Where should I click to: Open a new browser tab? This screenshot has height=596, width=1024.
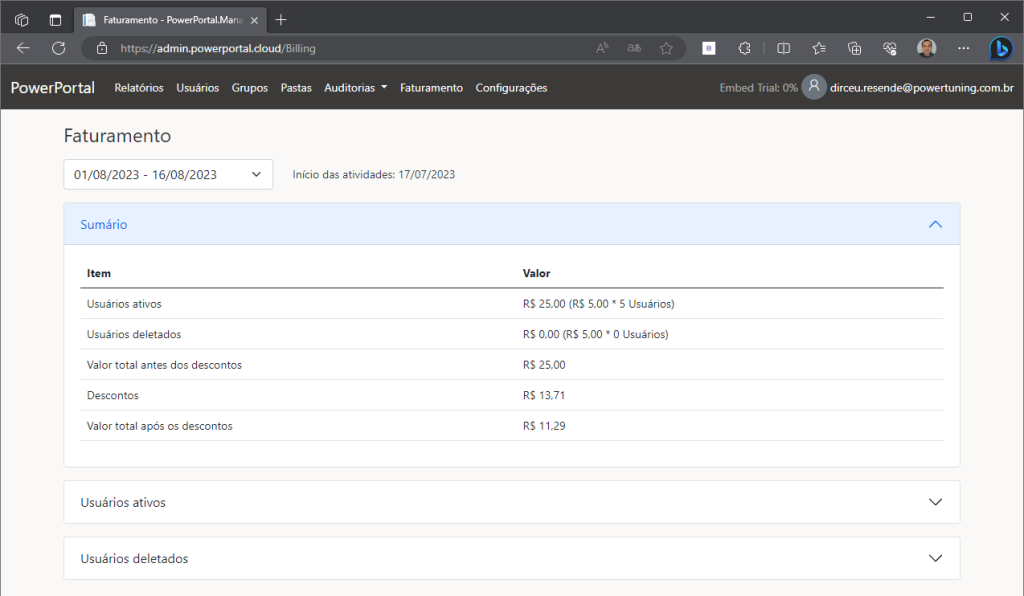(x=281, y=19)
